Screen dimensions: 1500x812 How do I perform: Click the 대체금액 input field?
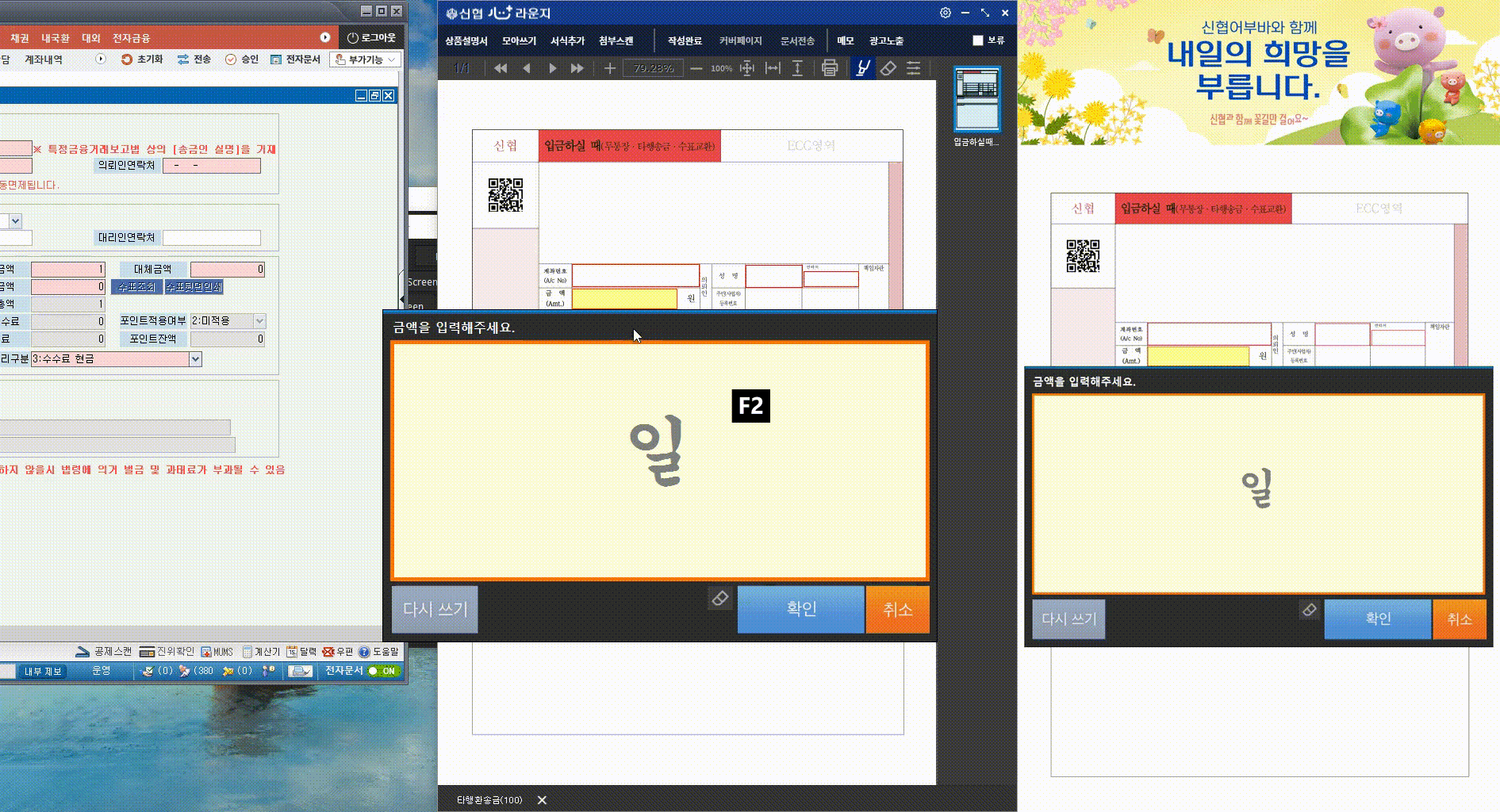click(x=228, y=270)
